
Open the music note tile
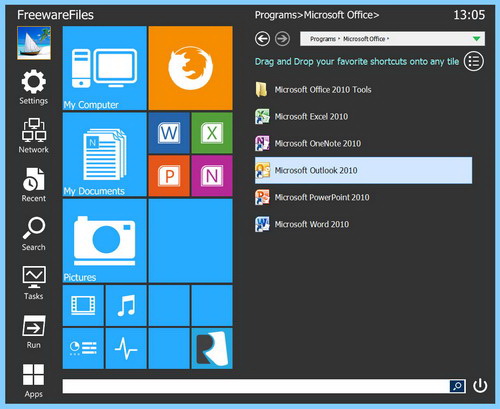pyautogui.click(x=126, y=305)
